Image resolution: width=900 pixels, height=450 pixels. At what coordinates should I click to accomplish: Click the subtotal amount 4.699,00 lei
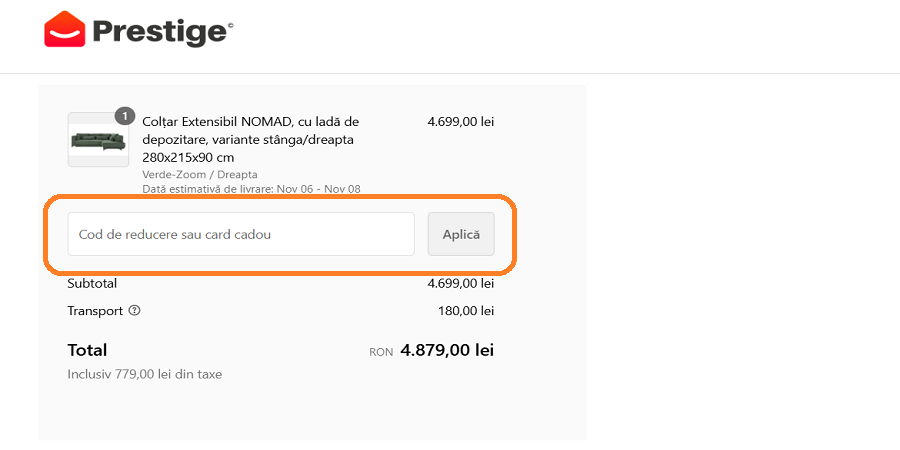tap(460, 284)
